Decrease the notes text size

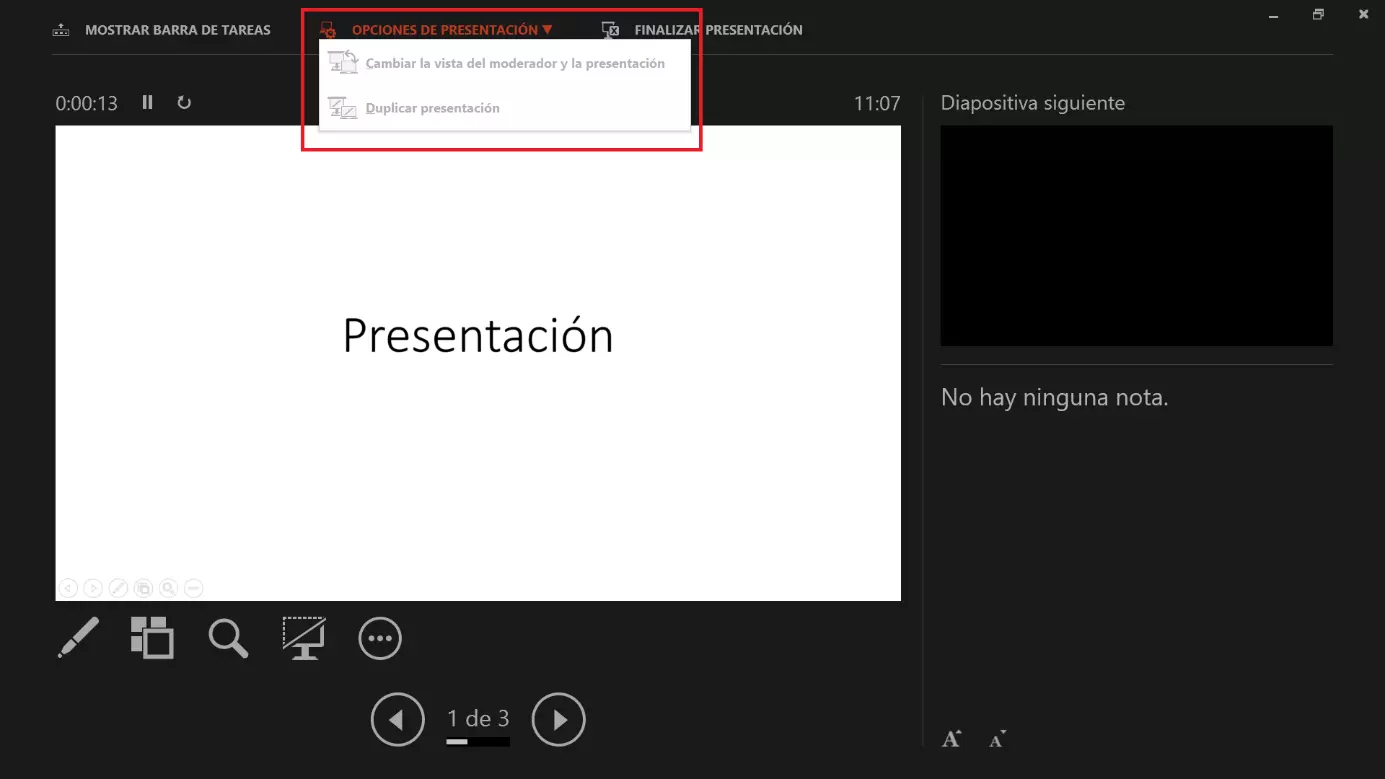pos(997,739)
